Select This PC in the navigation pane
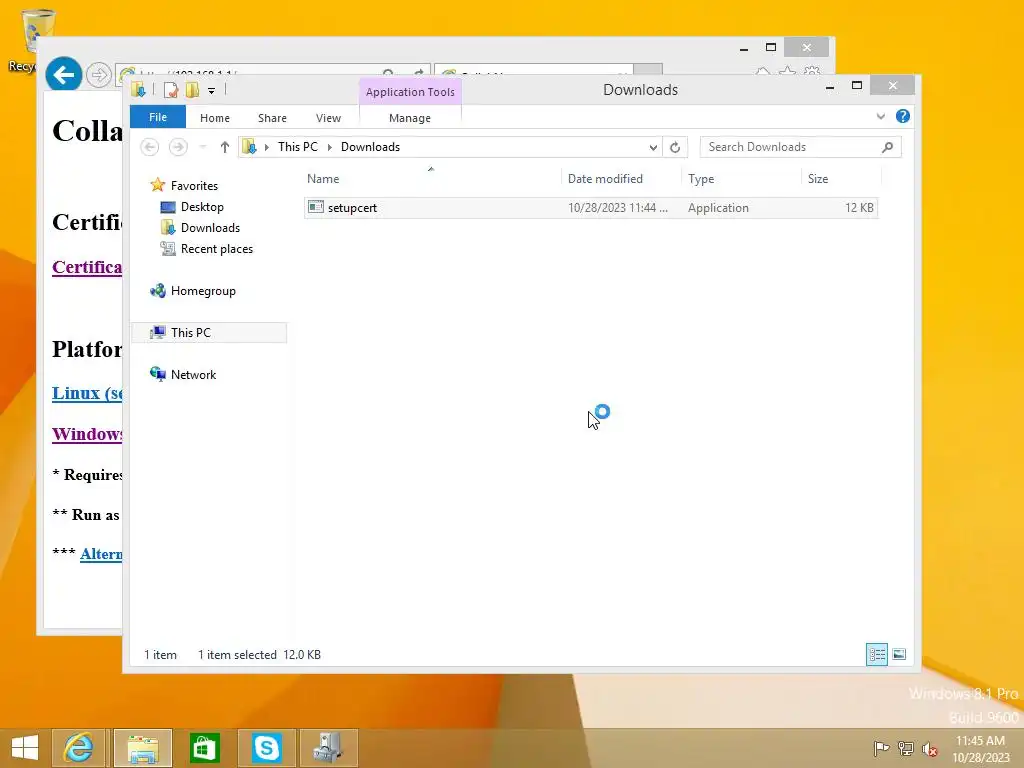Image resolution: width=1024 pixels, height=768 pixels. (x=209, y=332)
